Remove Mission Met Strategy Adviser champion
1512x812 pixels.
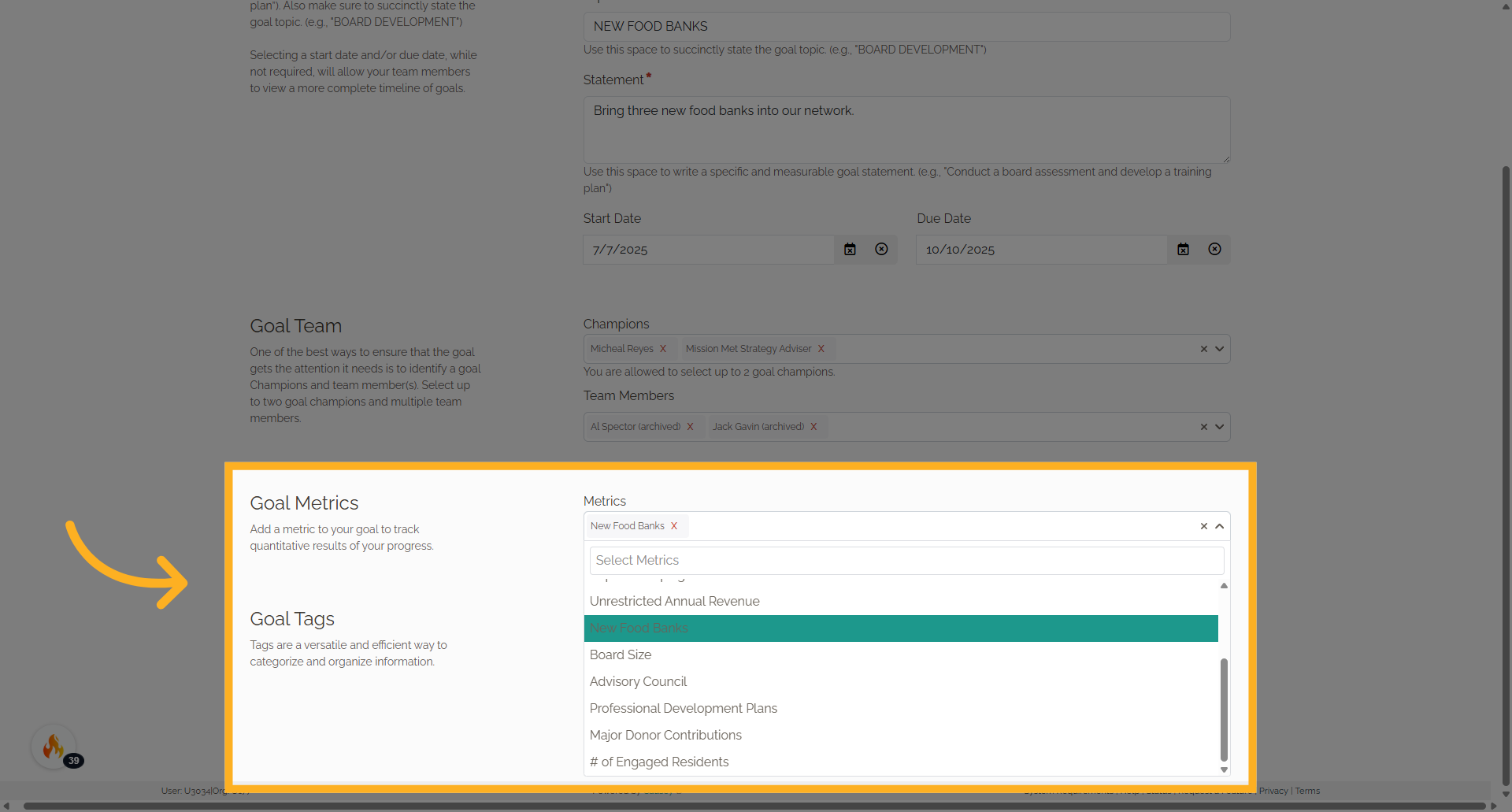(x=821, y=349)
